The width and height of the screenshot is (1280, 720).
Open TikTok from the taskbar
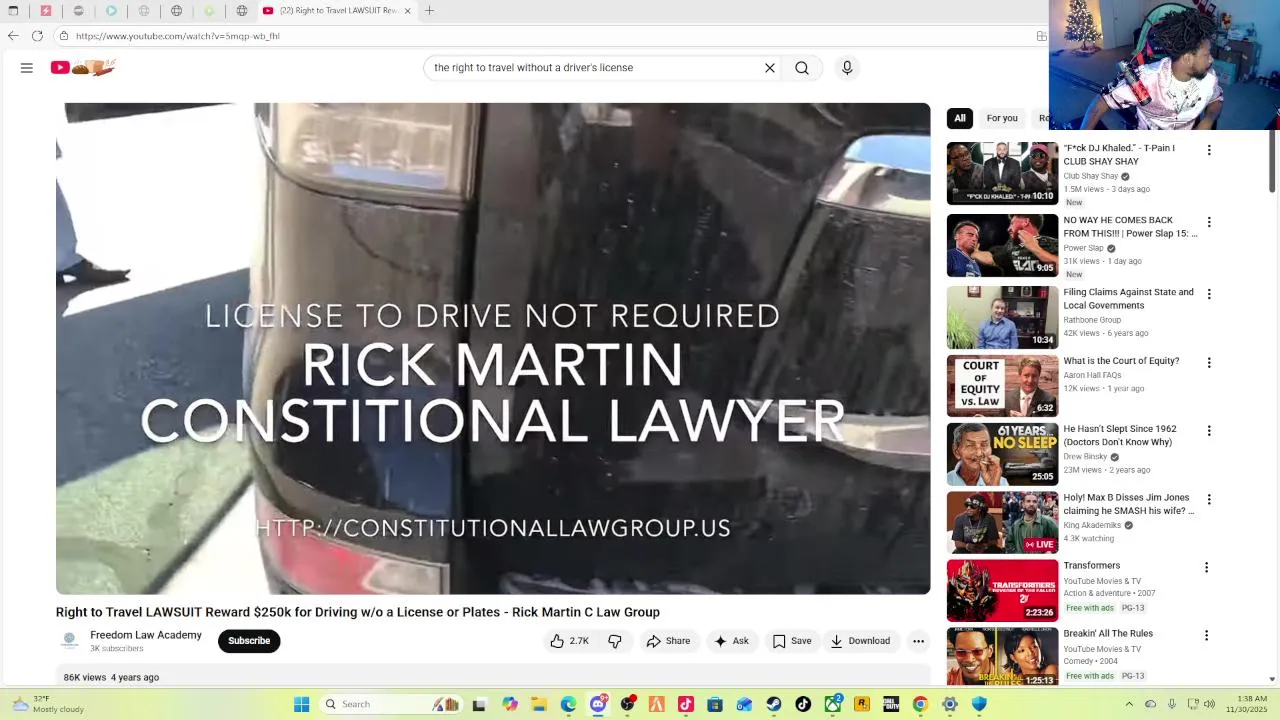pos(803,704)
